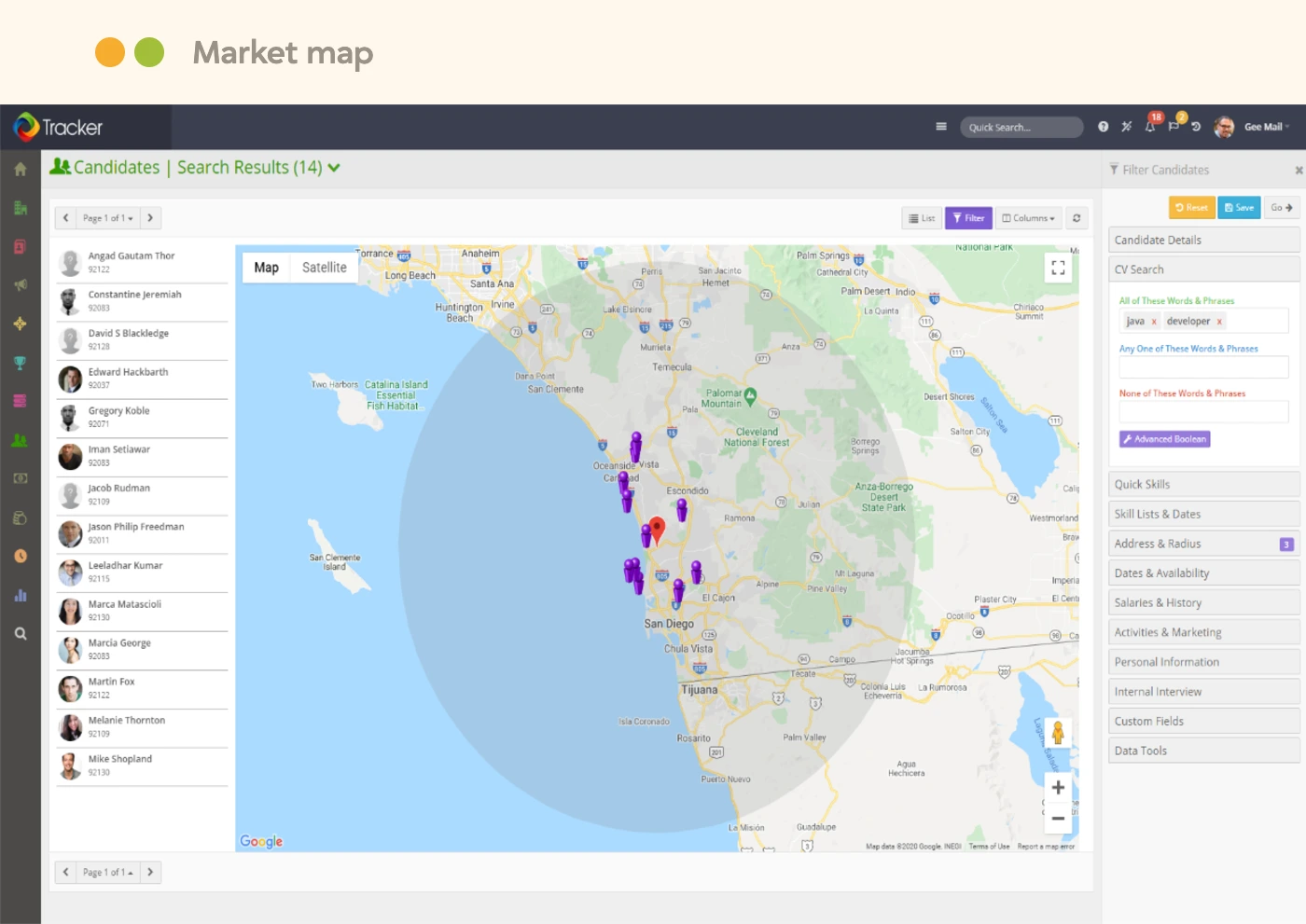This screenshot has height=924, width=1306.
Task: Zoom in on the map
Action: click(x=1058, y=788)
